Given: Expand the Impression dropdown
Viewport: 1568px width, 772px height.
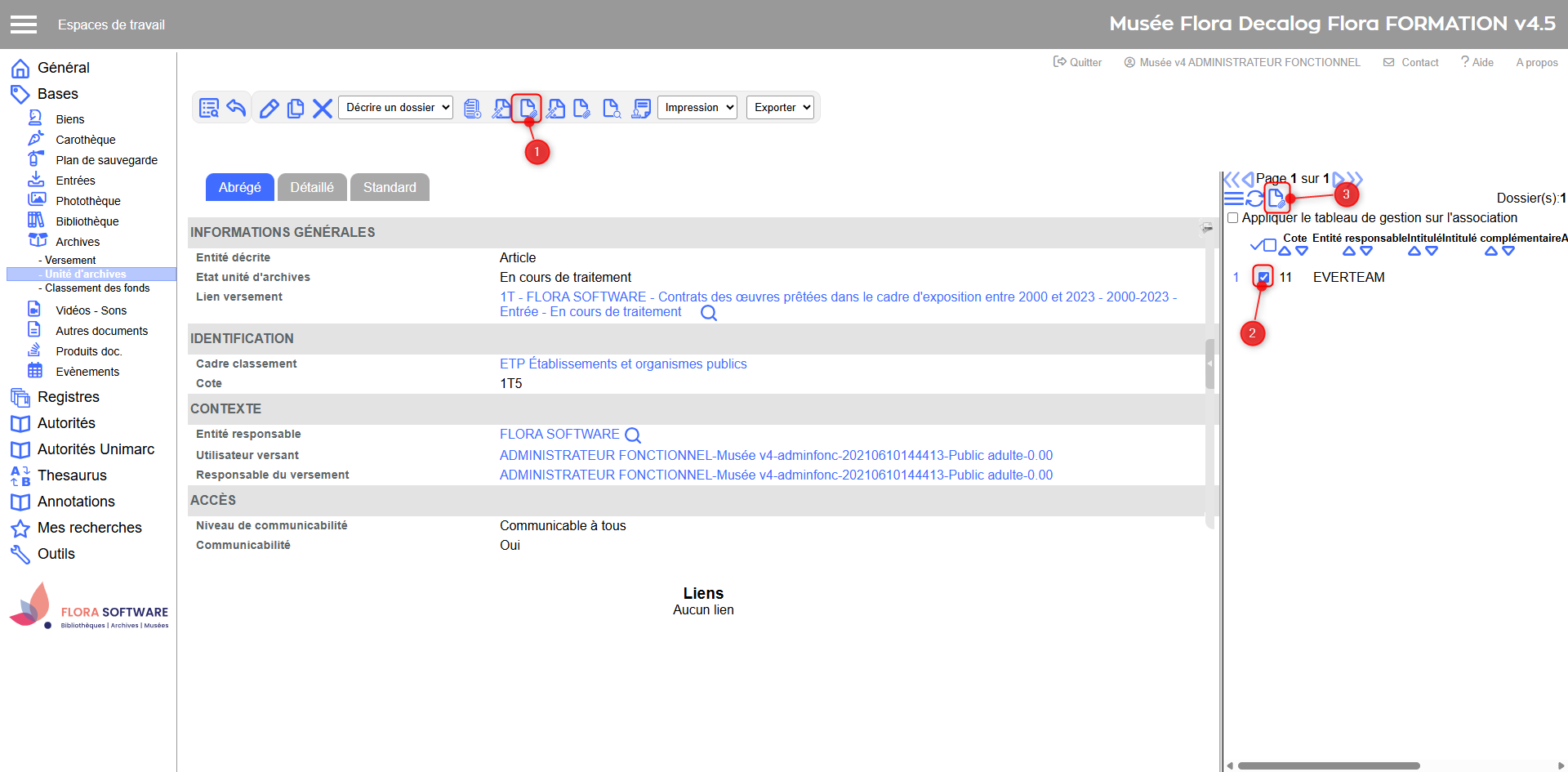Looking at the screenshot, I should point(697,108).
